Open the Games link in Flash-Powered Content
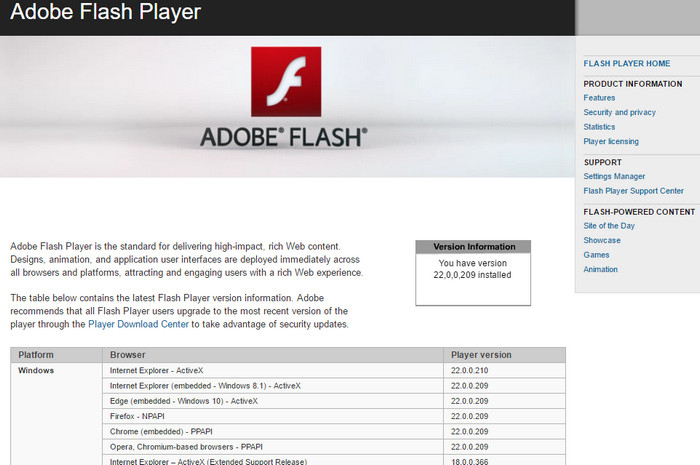700x465 pixels. (x=596, y=255)
